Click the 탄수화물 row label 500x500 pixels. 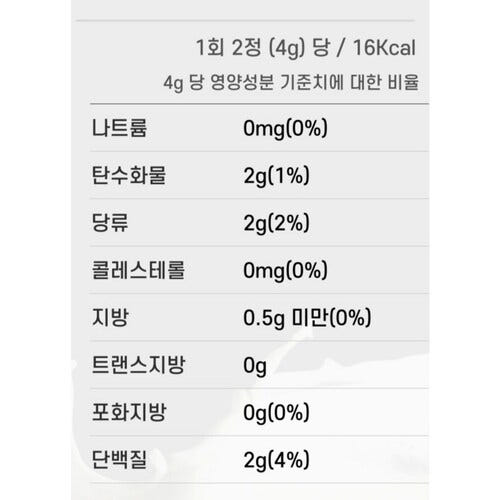pyautogui.click(x=129, y=175)
